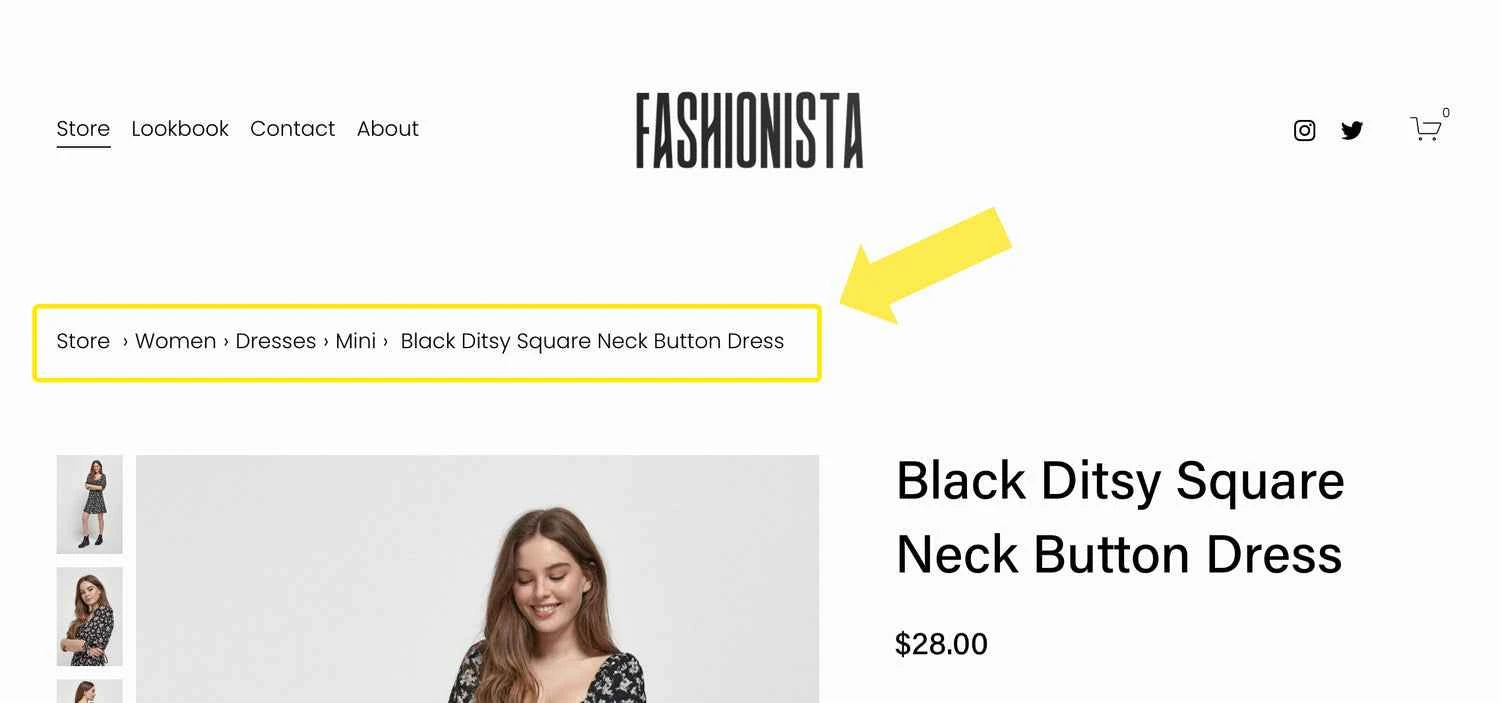Click the main product image
Viewport: 1500px width, 703px height.
pos(477,579)
